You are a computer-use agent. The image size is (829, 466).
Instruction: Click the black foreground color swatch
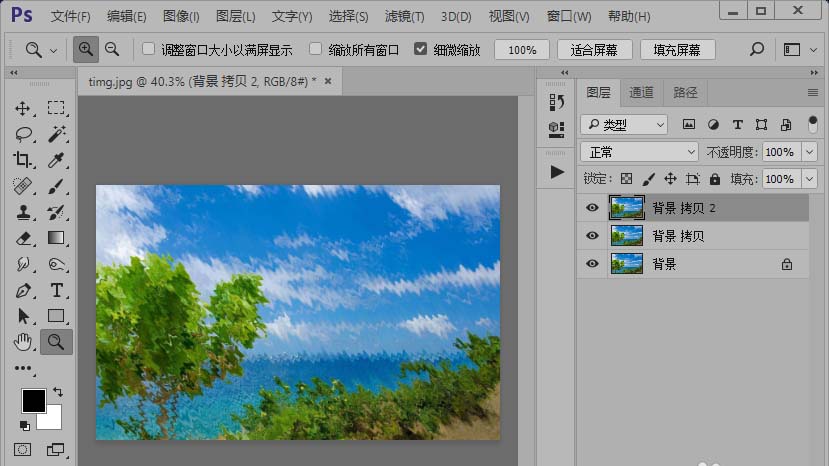point(33,400)
